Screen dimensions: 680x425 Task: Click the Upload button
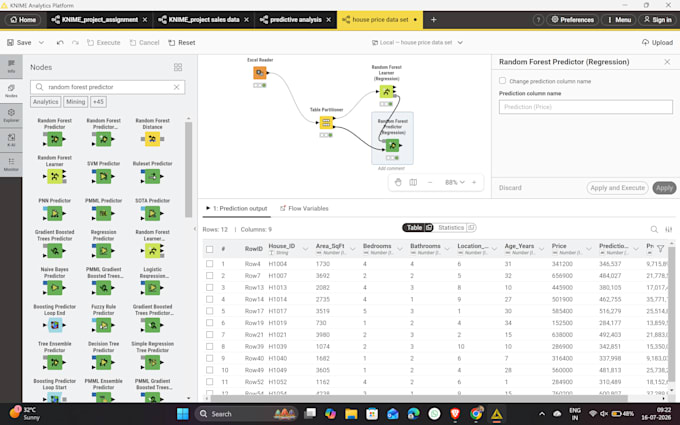click(657, 42)
